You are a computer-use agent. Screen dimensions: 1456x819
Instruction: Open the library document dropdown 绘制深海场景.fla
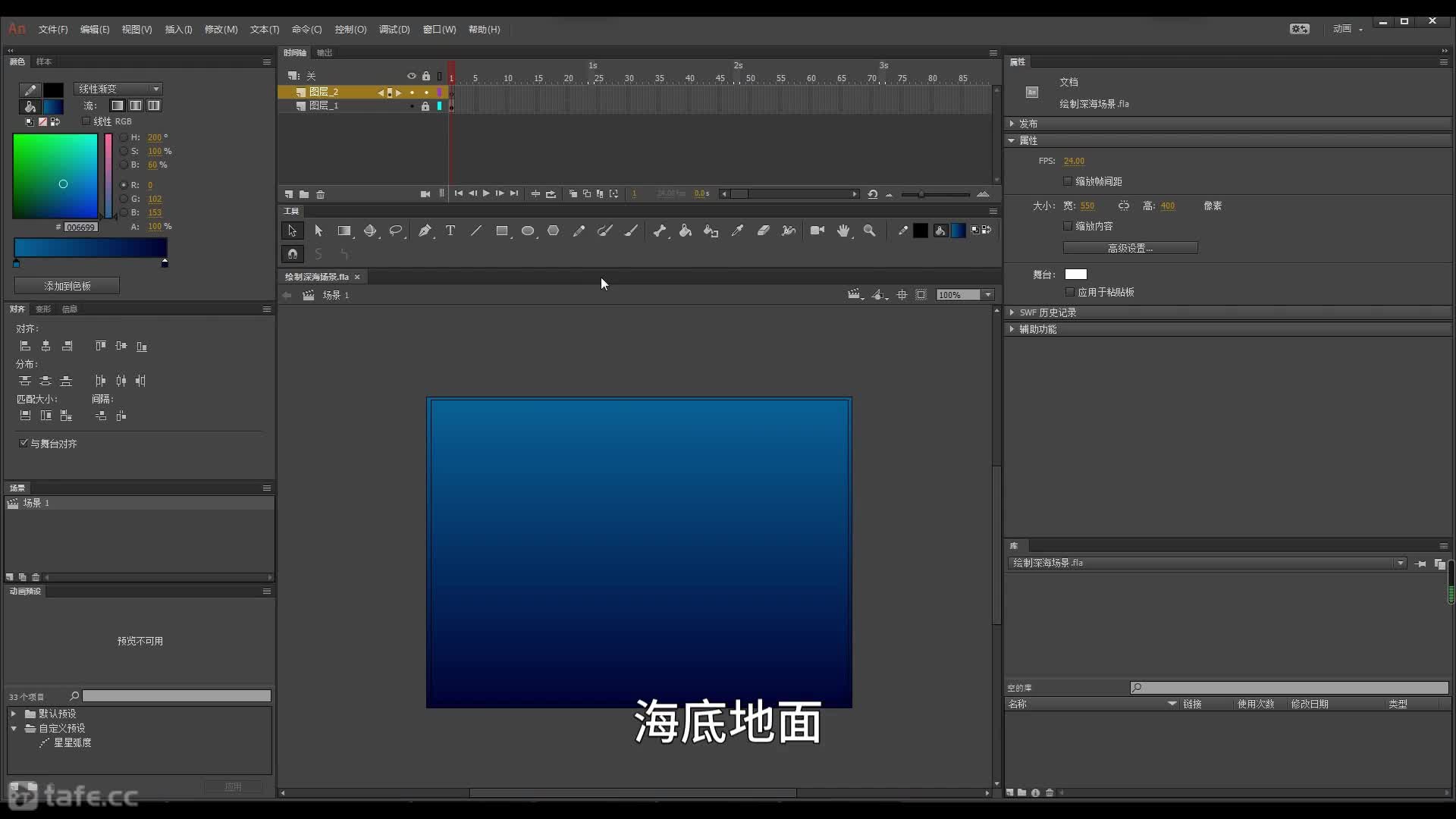pyautogui.click(x=1207, y=563)
